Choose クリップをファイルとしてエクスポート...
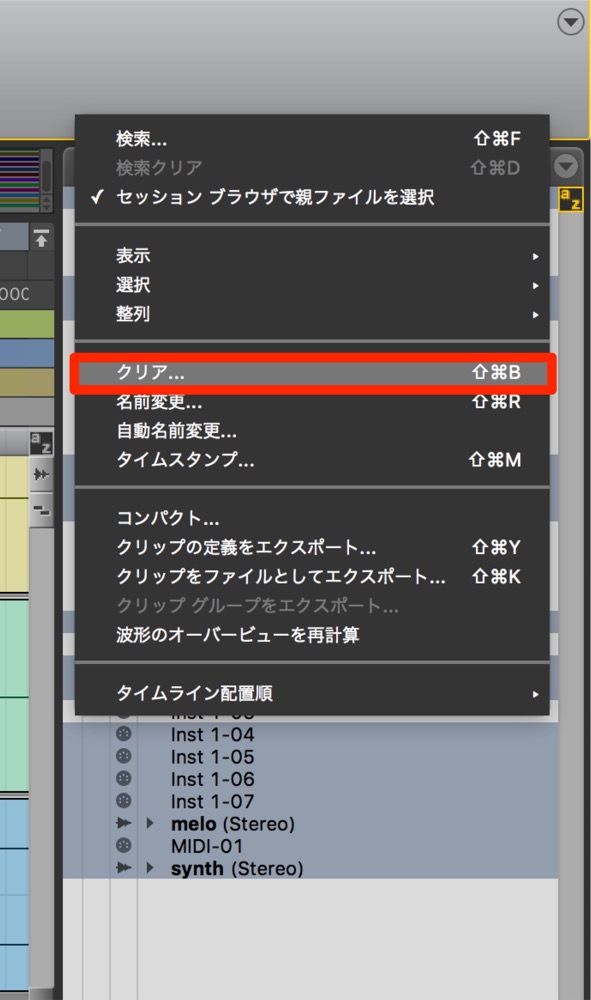 (x=312, y=577)
